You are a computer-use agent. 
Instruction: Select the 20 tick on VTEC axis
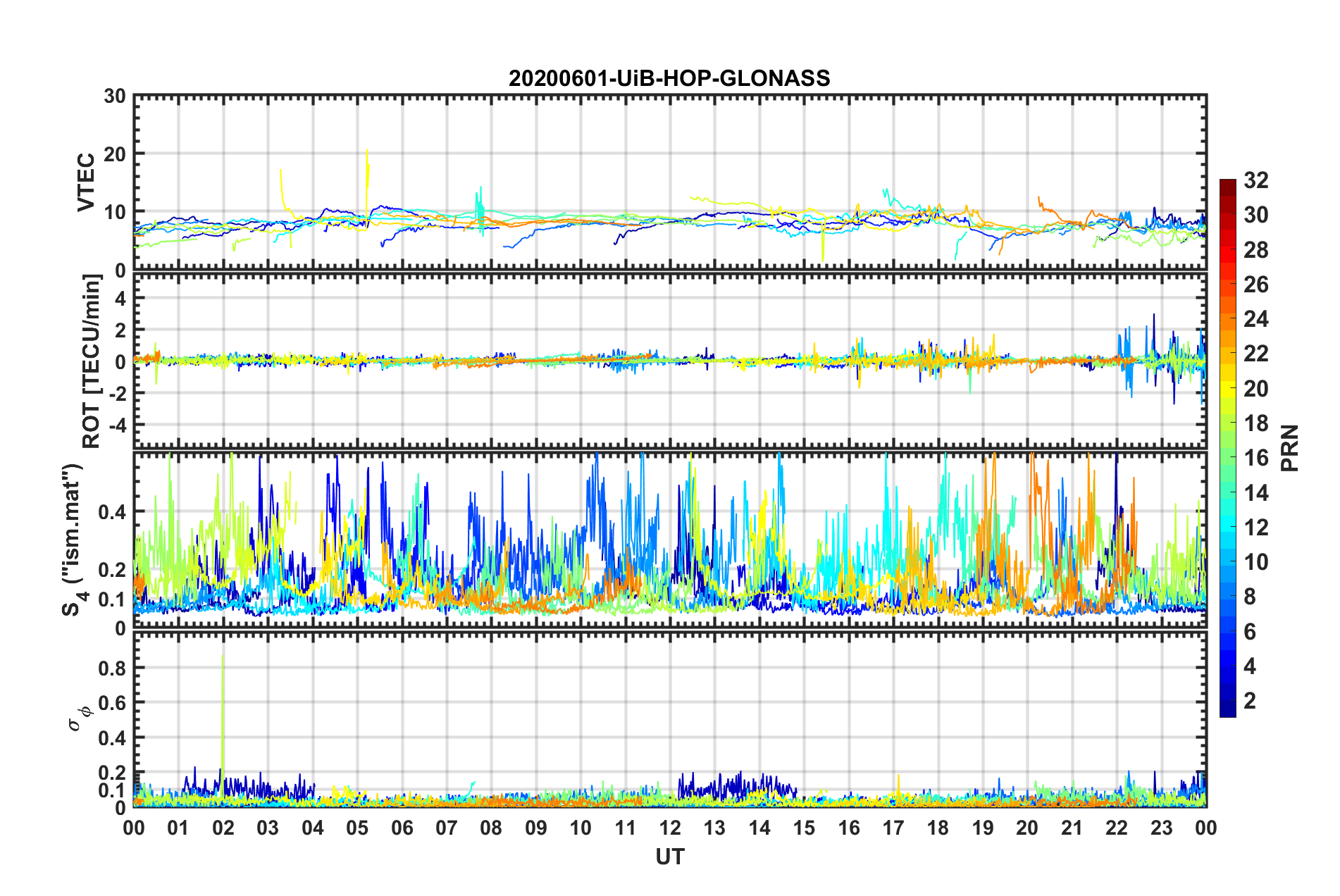pyautogui.click(x=115, y=154)
